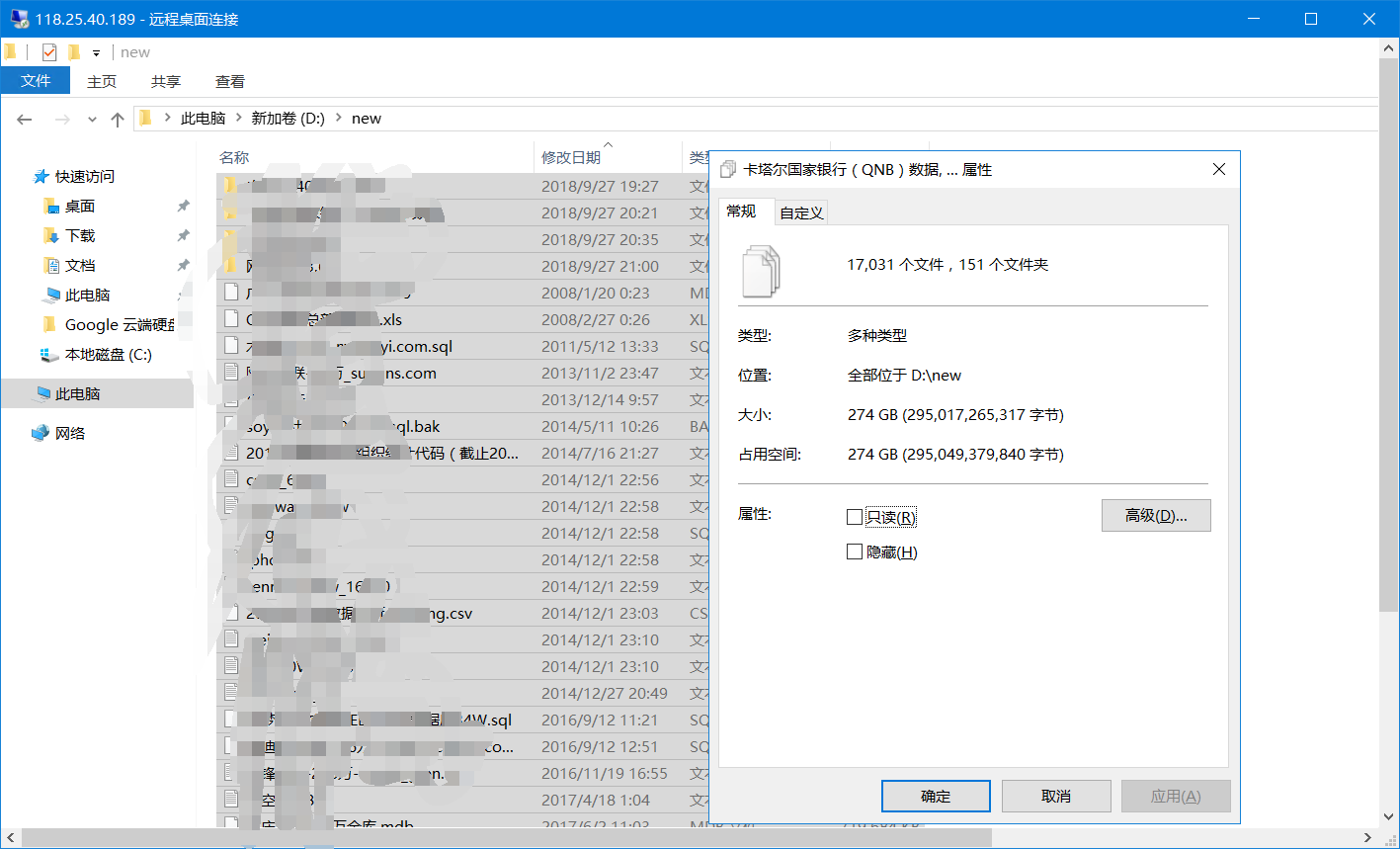
Task: Open 高级(D)... attribute settings
Action: [x=1156, y=515]
